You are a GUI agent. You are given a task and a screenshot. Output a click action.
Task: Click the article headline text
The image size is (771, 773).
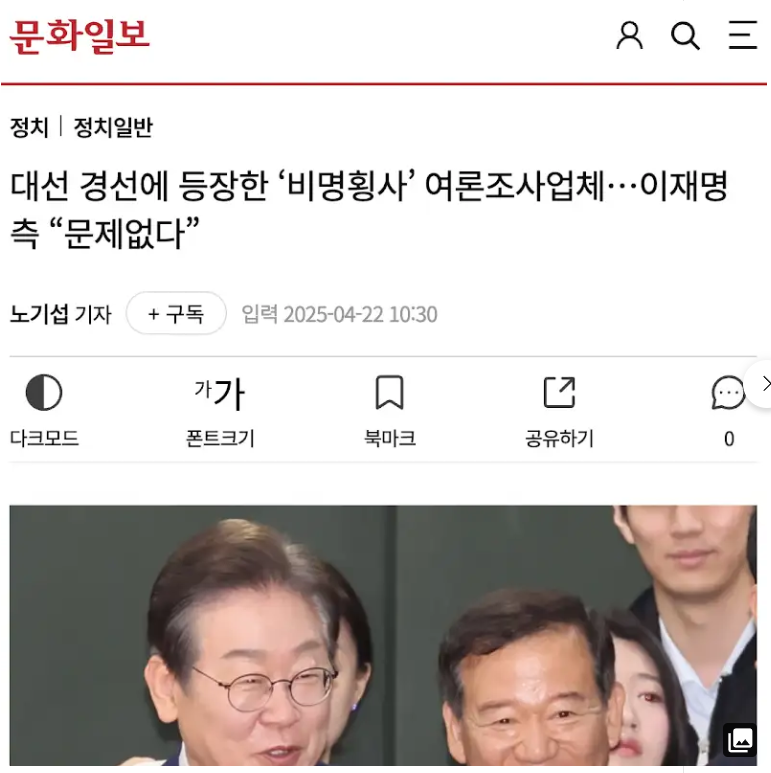click(369, 209)
